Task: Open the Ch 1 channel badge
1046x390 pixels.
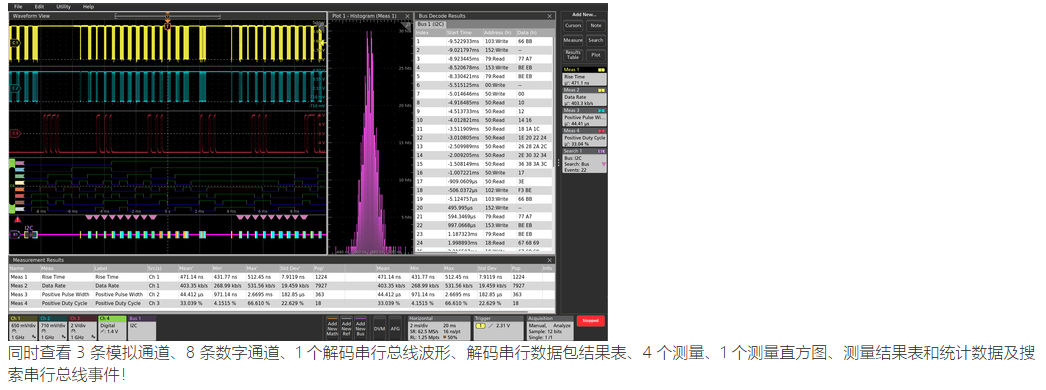Action: click(23, 327)
